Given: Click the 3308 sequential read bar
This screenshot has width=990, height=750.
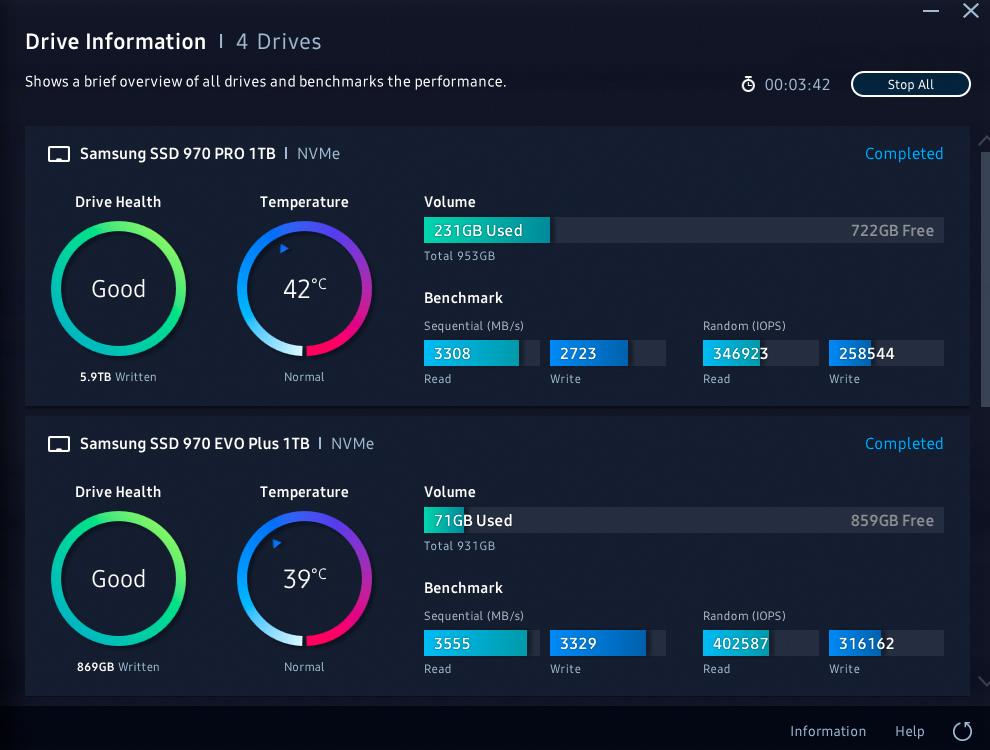Looking at the screenshot, I should click(x=482, y=353).
